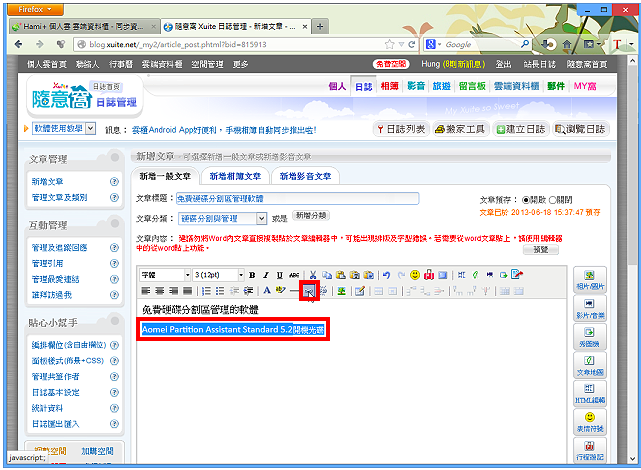Toggle bold formatting in the editor

[252, 275]
